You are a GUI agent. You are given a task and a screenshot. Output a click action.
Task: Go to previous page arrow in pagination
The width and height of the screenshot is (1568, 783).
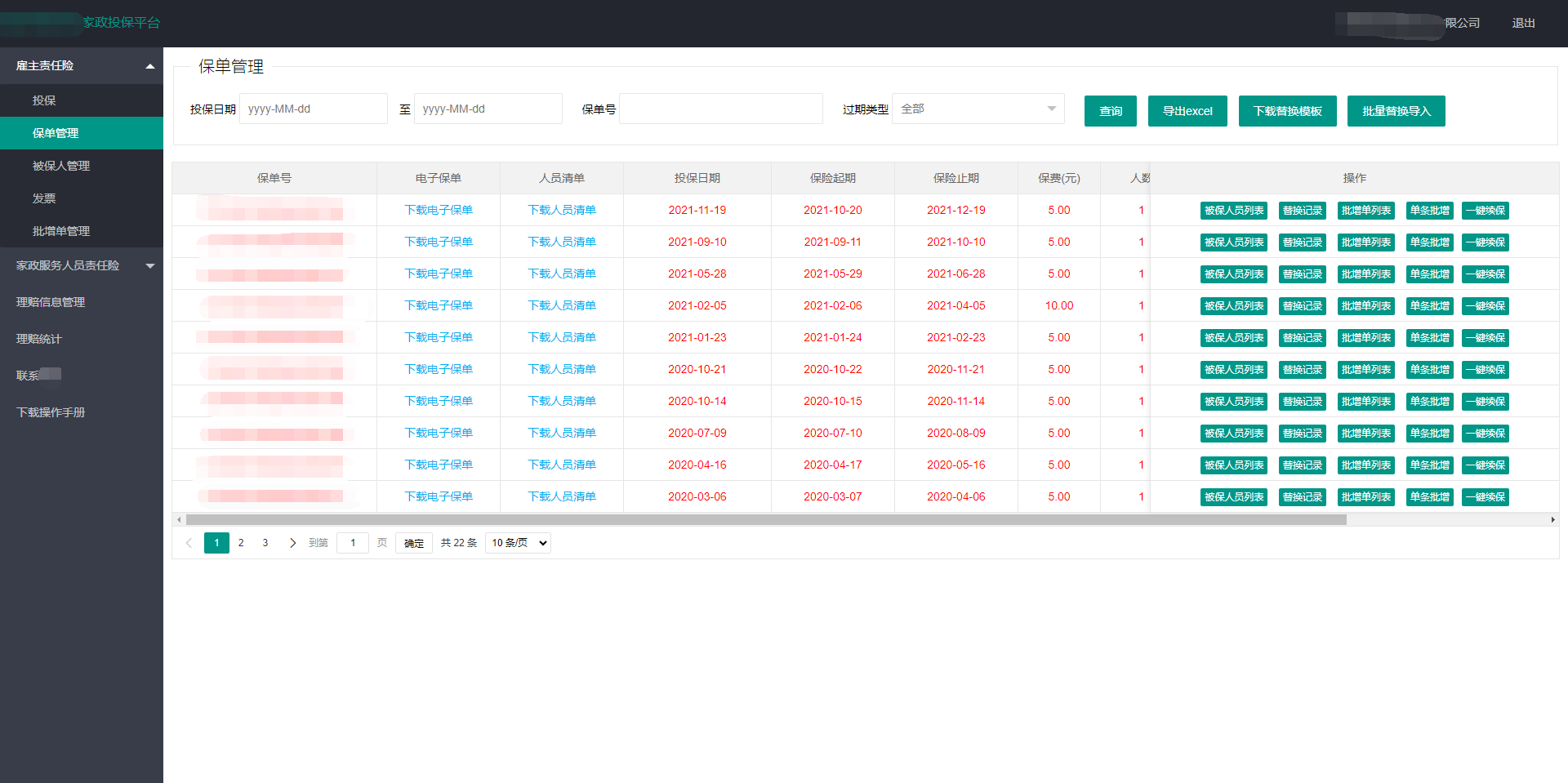189,543
